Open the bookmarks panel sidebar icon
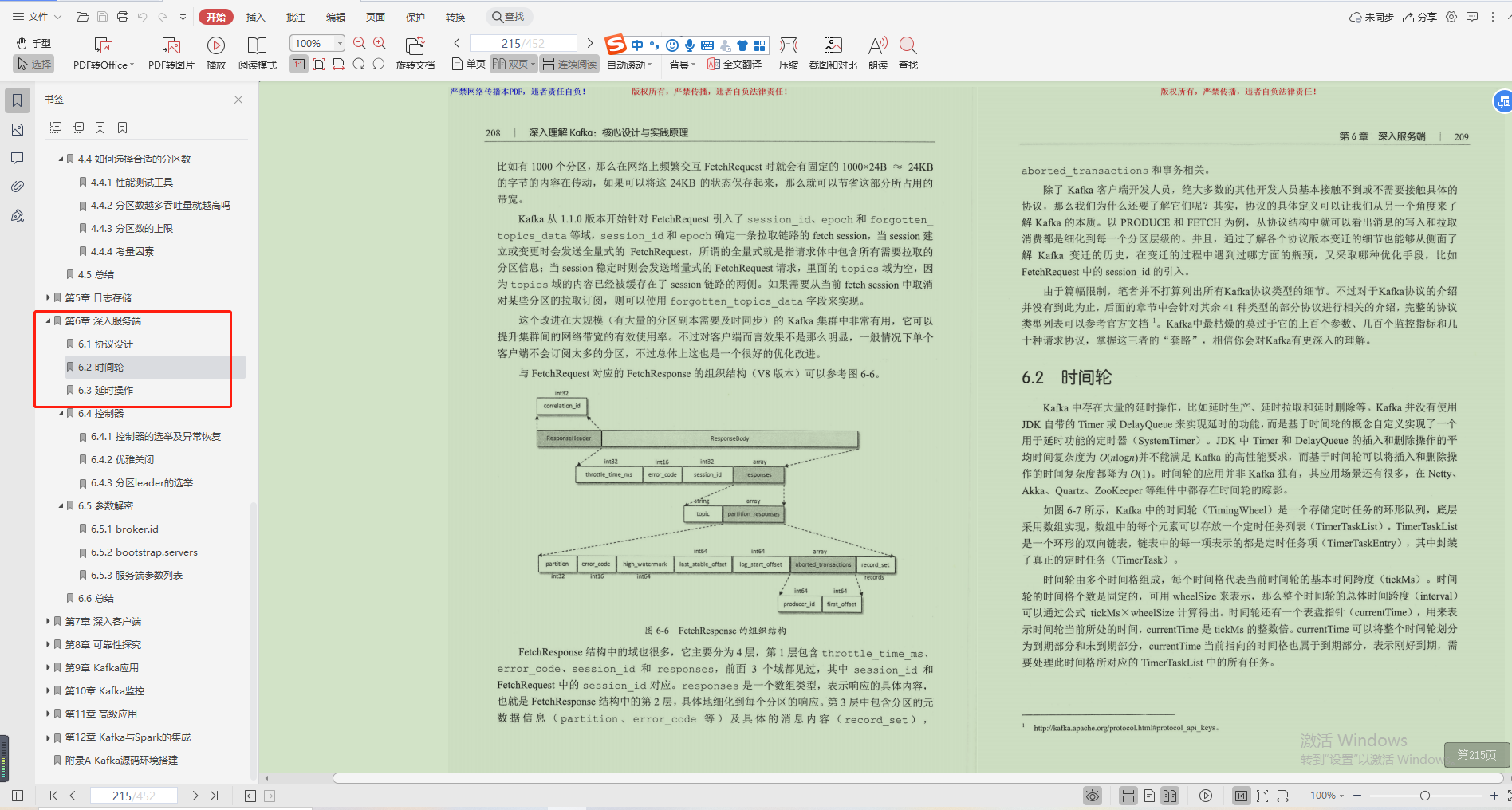The height and width of the screenshot is (810, 1512). tap(17, 100)
